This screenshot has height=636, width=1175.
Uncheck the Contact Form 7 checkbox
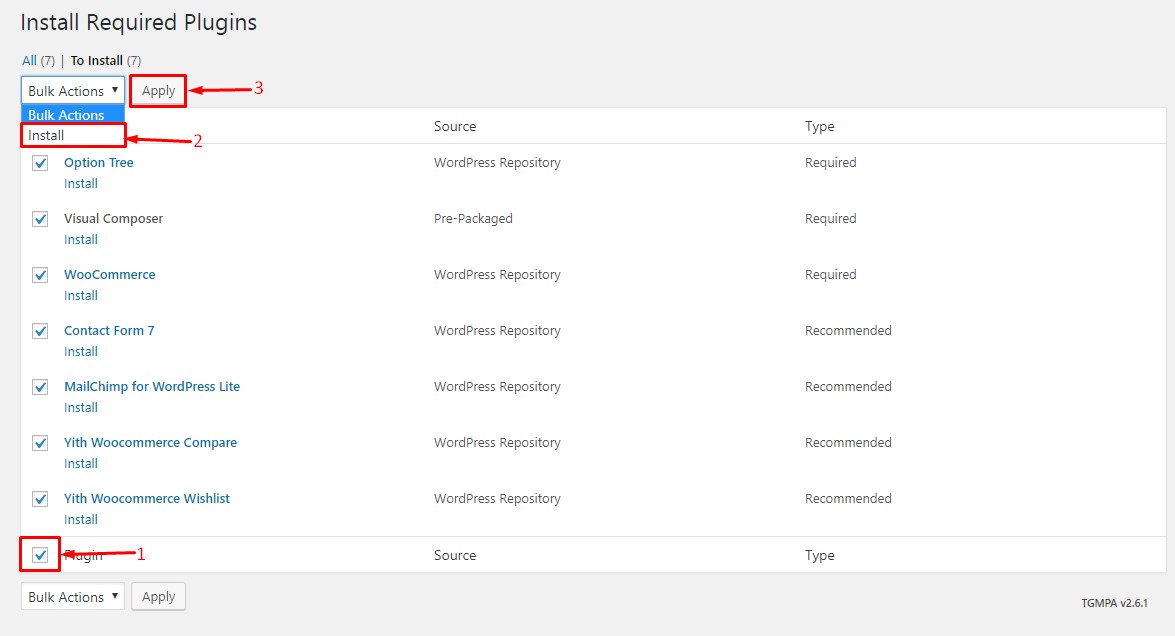click(40, 331)
